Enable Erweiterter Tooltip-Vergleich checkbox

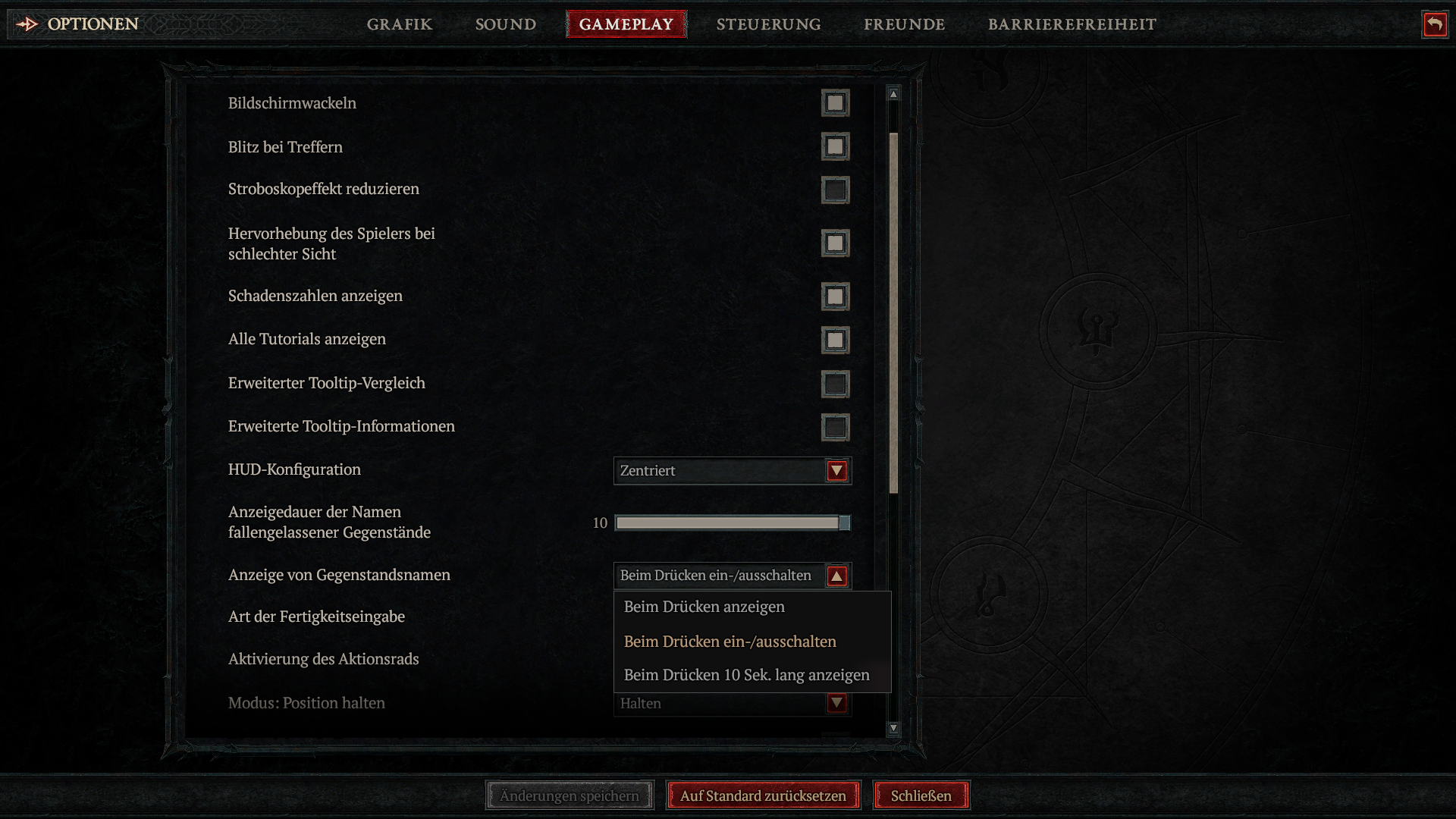pyautogui.click(x=835, y=384)
